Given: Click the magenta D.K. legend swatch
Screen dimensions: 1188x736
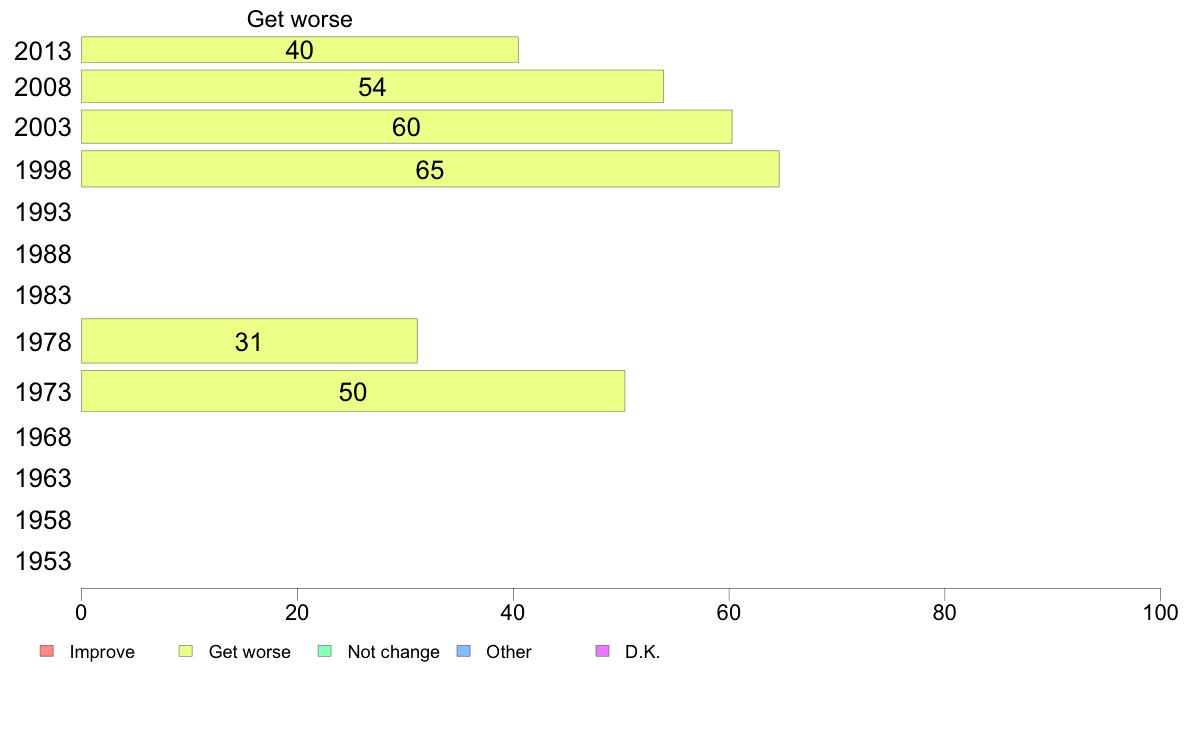Looking at the screenshot, I should click(x=603, y=651).
